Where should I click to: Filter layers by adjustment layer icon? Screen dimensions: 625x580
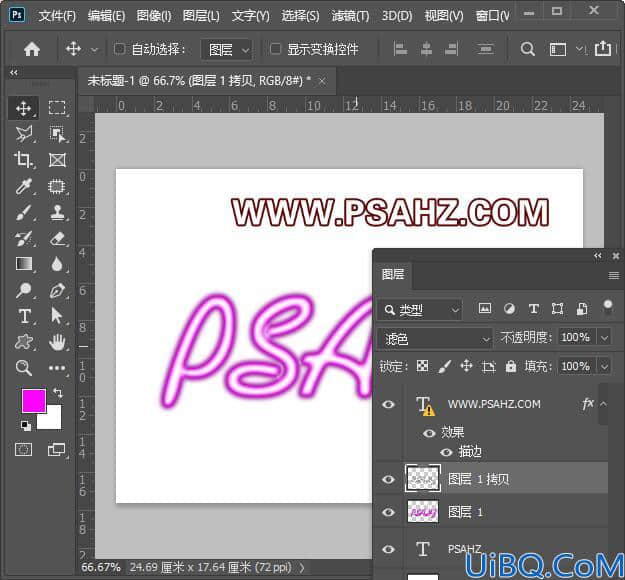509,309
